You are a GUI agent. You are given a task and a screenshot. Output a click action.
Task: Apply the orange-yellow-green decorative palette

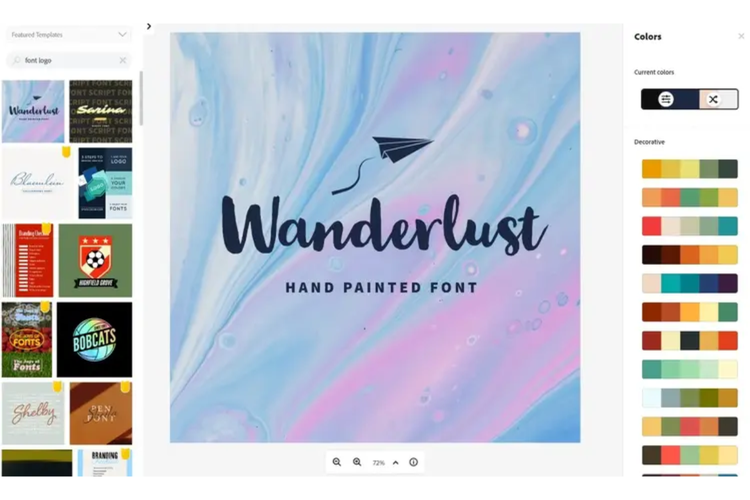pyautogui.click(x=689, y=169)
